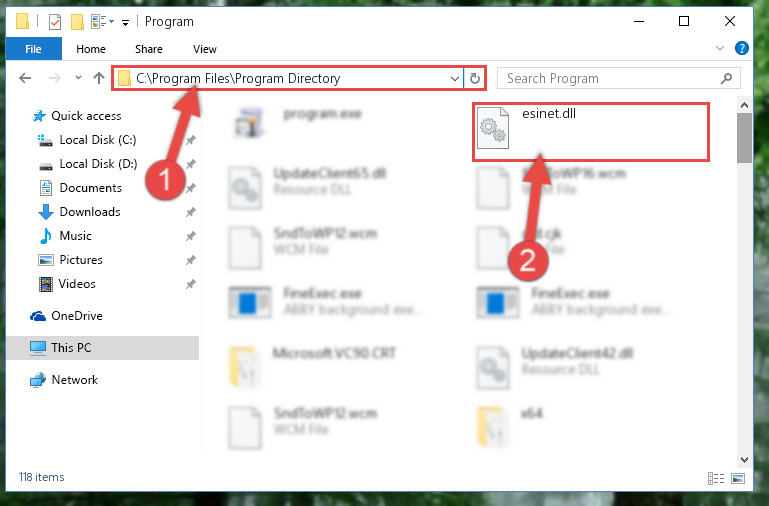Refresh the current folder view
Image resolution: width=769 pixels, height=506 pixels.
tap(474, 78)
